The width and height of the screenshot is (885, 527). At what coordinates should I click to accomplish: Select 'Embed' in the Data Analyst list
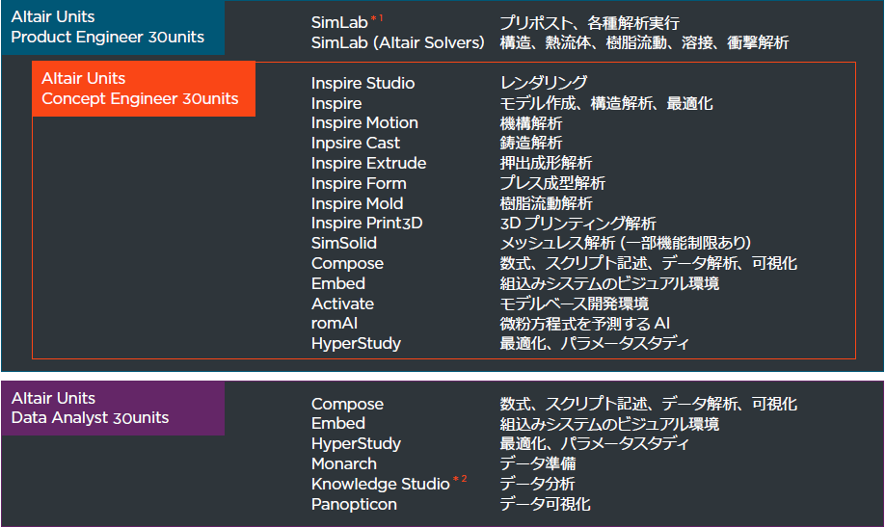338,423
